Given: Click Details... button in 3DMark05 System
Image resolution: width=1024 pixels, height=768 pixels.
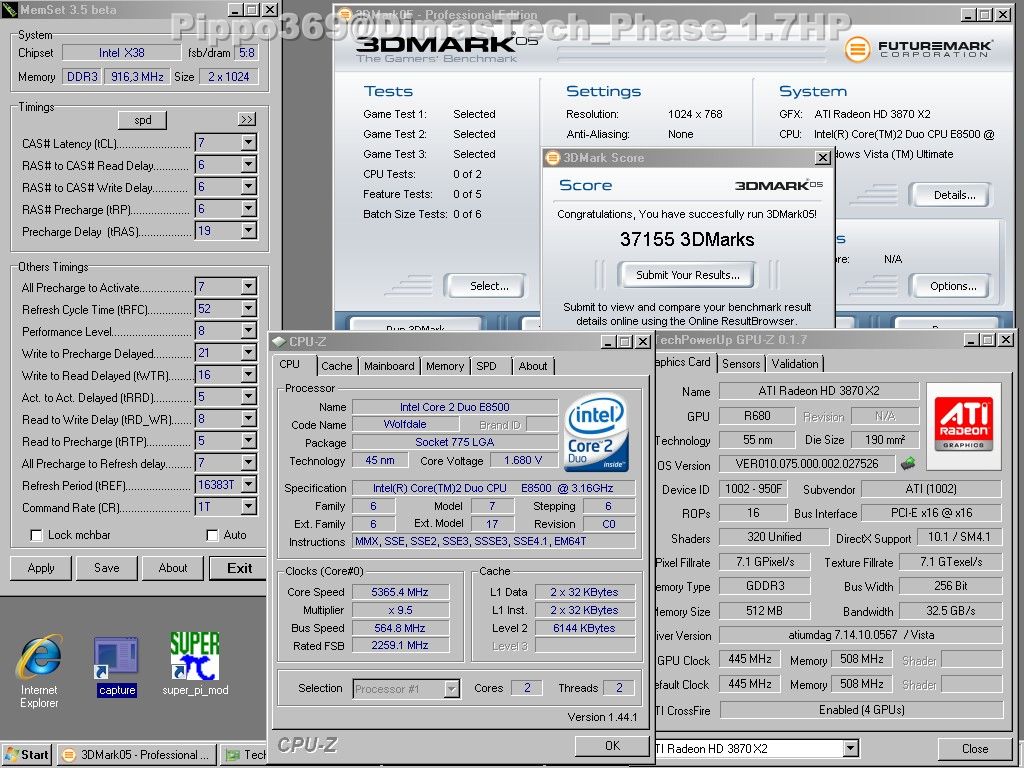Looking at the screenshot, I should click(950, 195).
